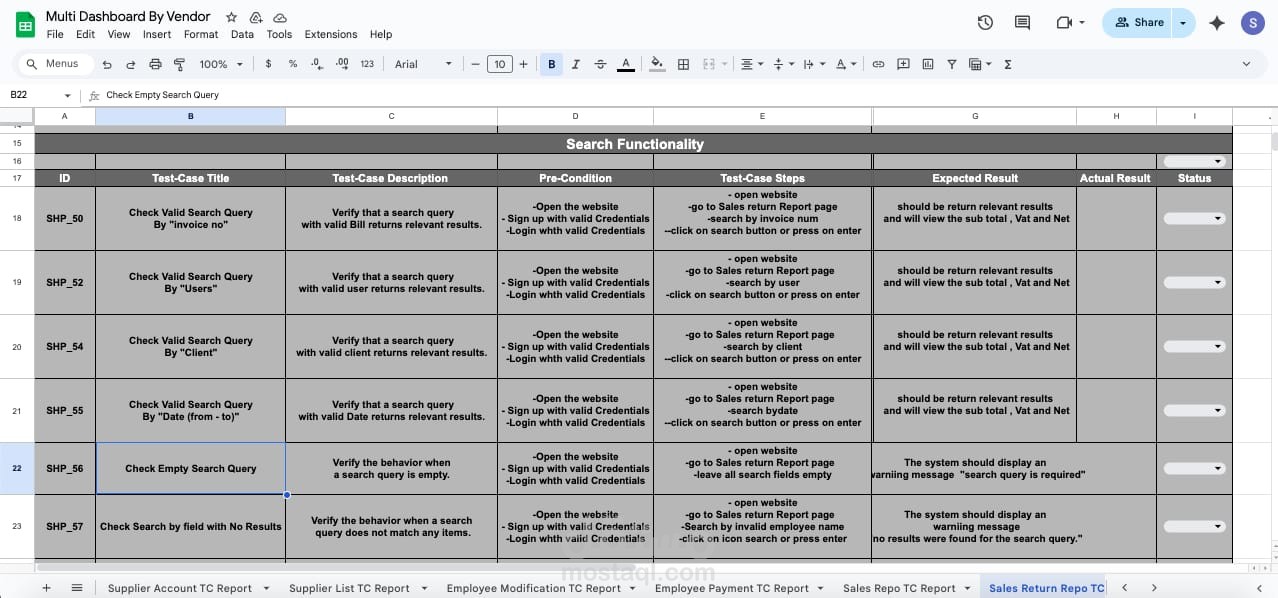The width and height of the screenshot is (1278, 598).
Task: Start a Meet call camera icon
Action: [x=1064, y=22]
